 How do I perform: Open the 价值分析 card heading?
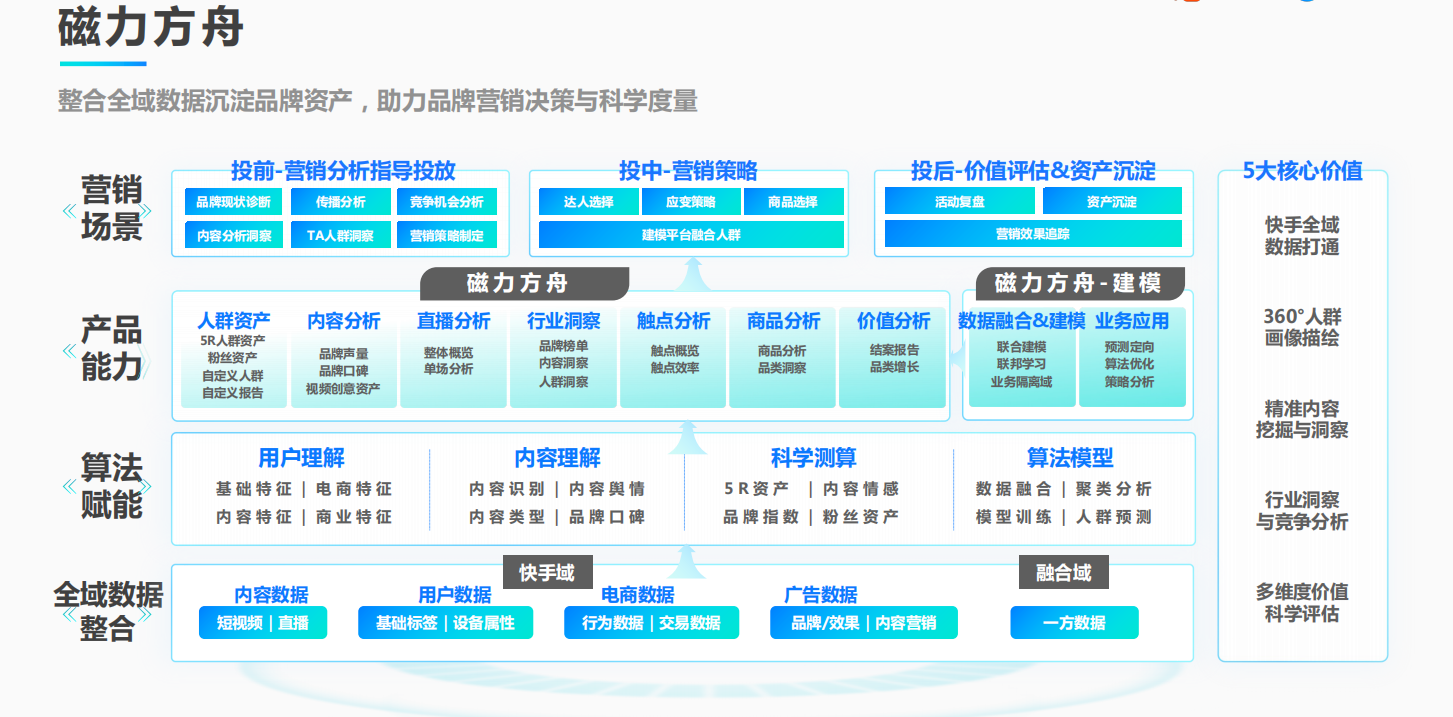(893, 321)
